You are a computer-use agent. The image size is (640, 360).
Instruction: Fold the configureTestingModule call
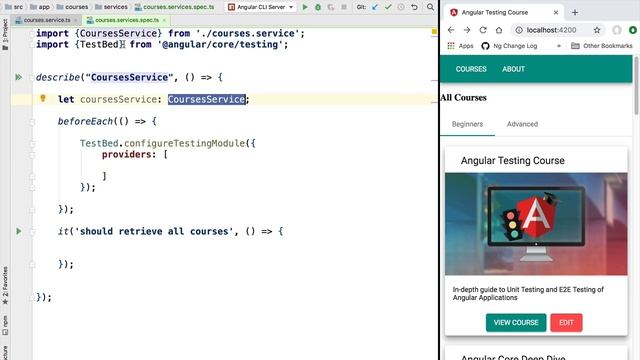click(x=32, y=143)
